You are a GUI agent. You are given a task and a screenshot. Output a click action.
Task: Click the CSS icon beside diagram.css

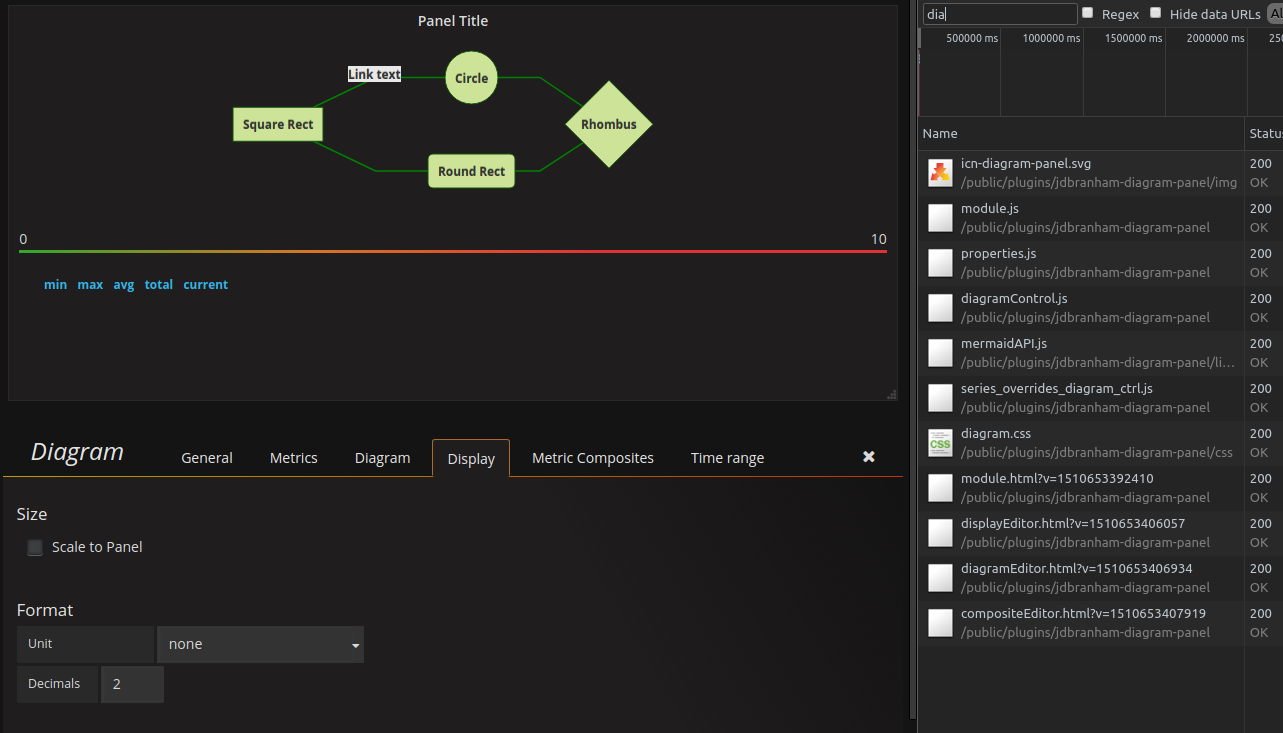(x=940, y=442)
